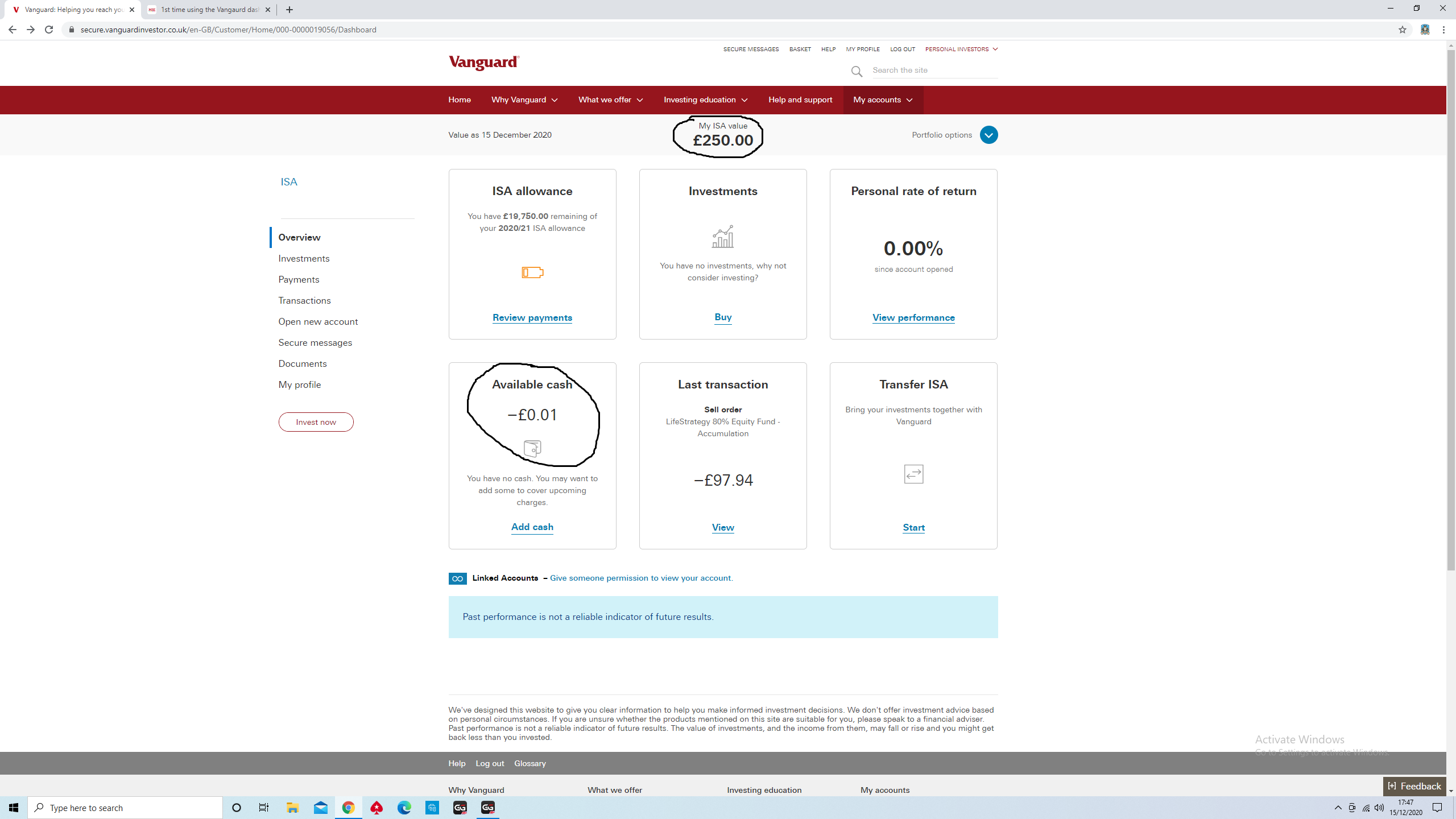Viewport: 1456px width, 819px height.
Task: Click the Invest now button
Action: click(x=316, y=422)
